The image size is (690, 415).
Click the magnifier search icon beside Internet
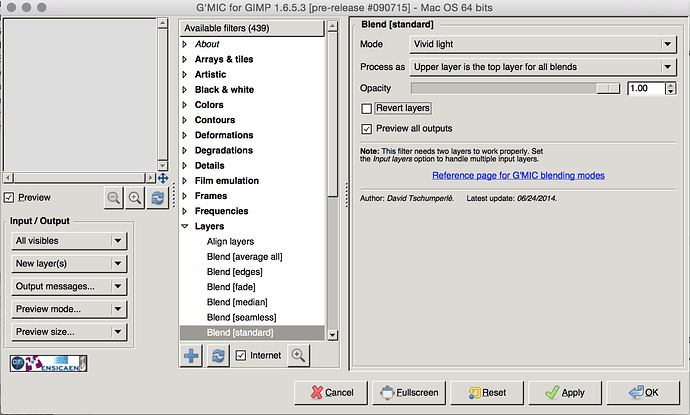coord(298,356)
